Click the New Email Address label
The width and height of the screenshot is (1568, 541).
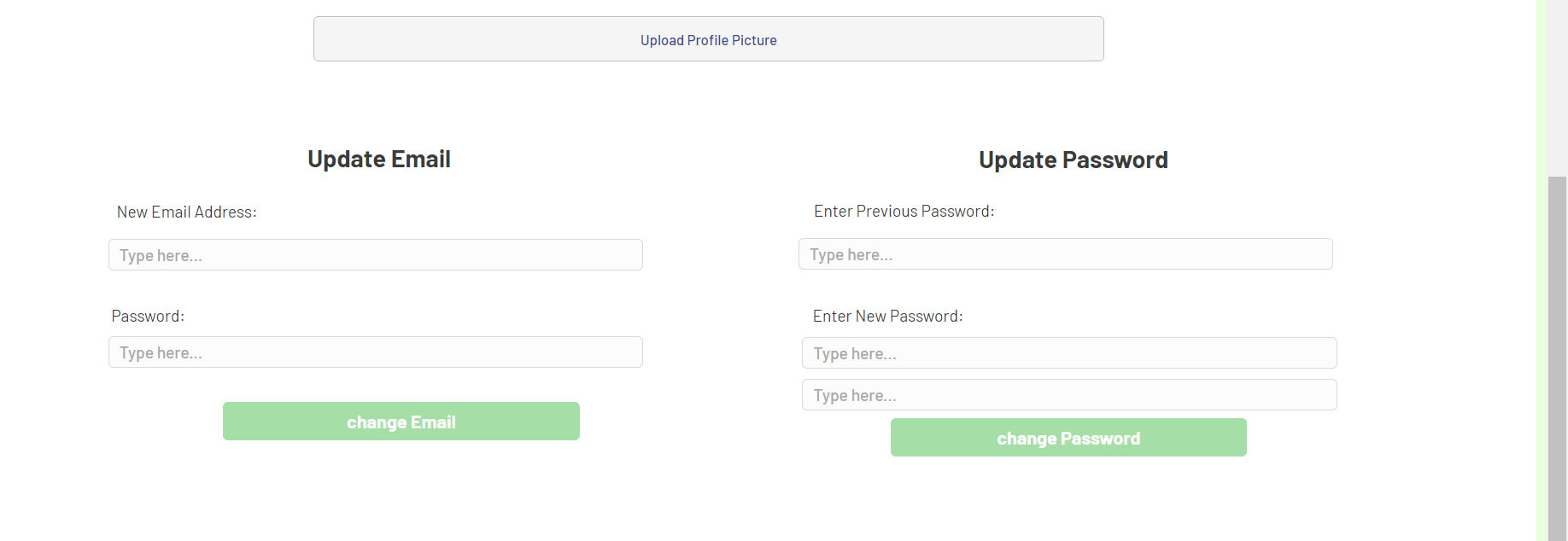[186, 212]
